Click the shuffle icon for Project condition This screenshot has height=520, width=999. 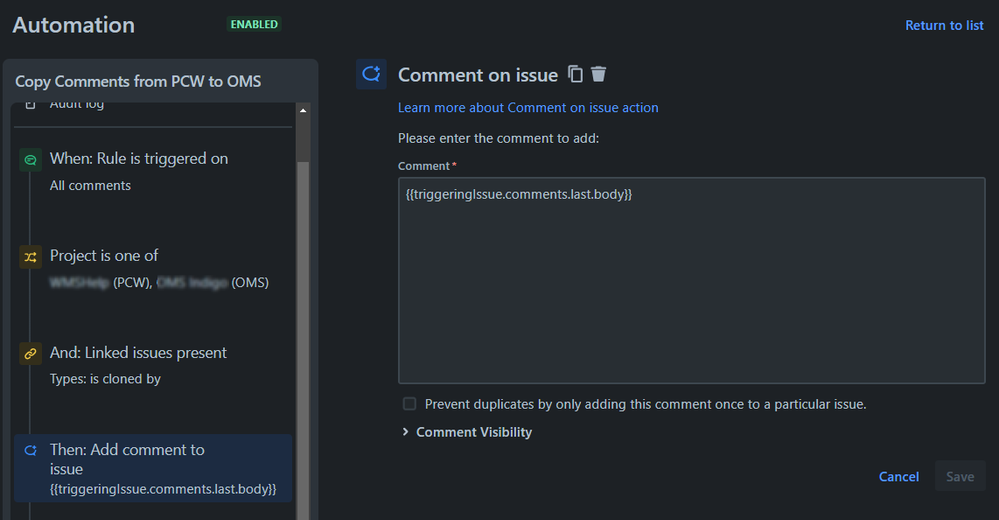(x=31, y=257)
